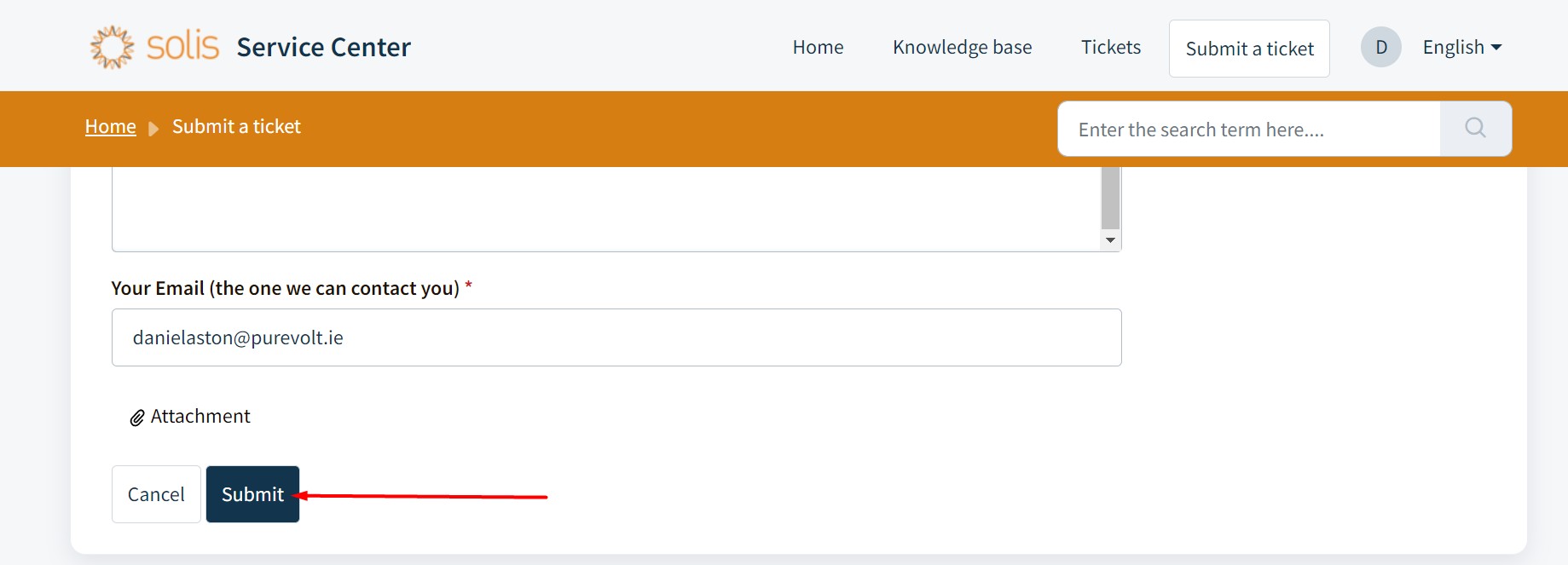Open Knowledge base from navigation
Image resolution: width=1568 pixels, height=565 pixels.
[962, 48]
